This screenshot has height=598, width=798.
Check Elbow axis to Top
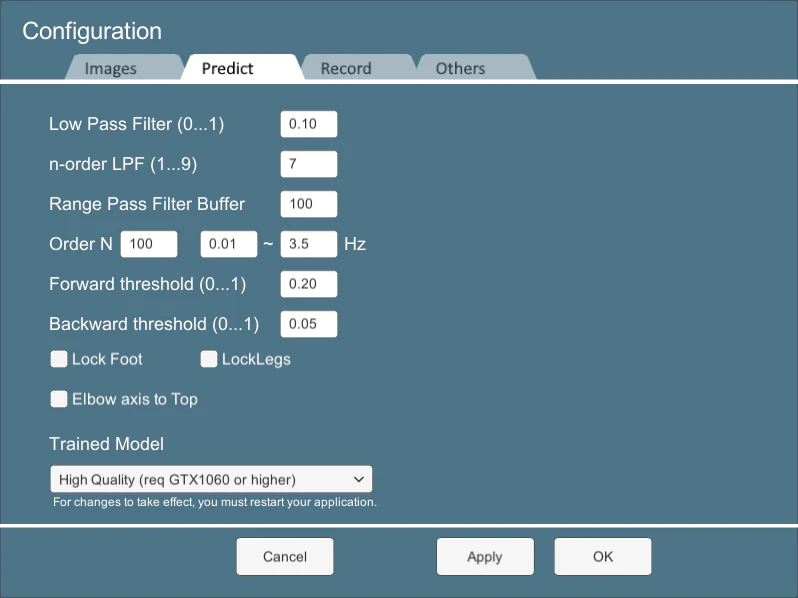pos(59,399)
